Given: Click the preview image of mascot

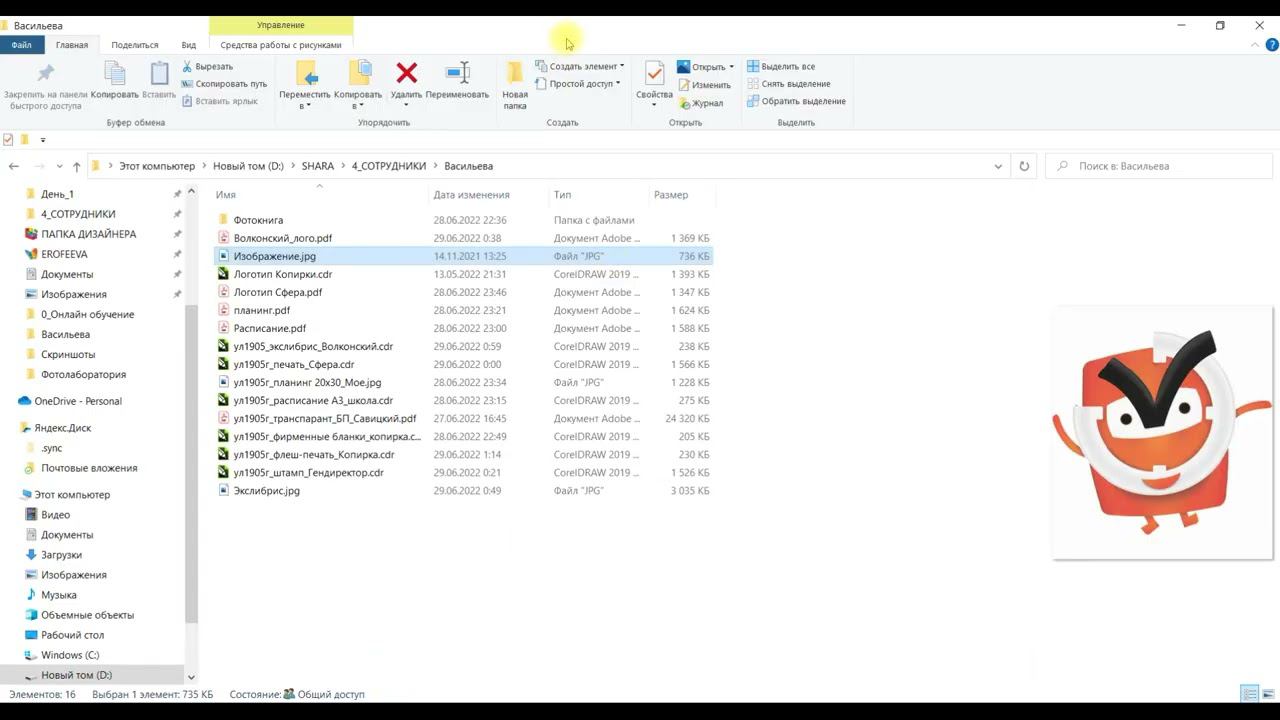Looking at the screenshot, I should click(x=1162, y=433).
